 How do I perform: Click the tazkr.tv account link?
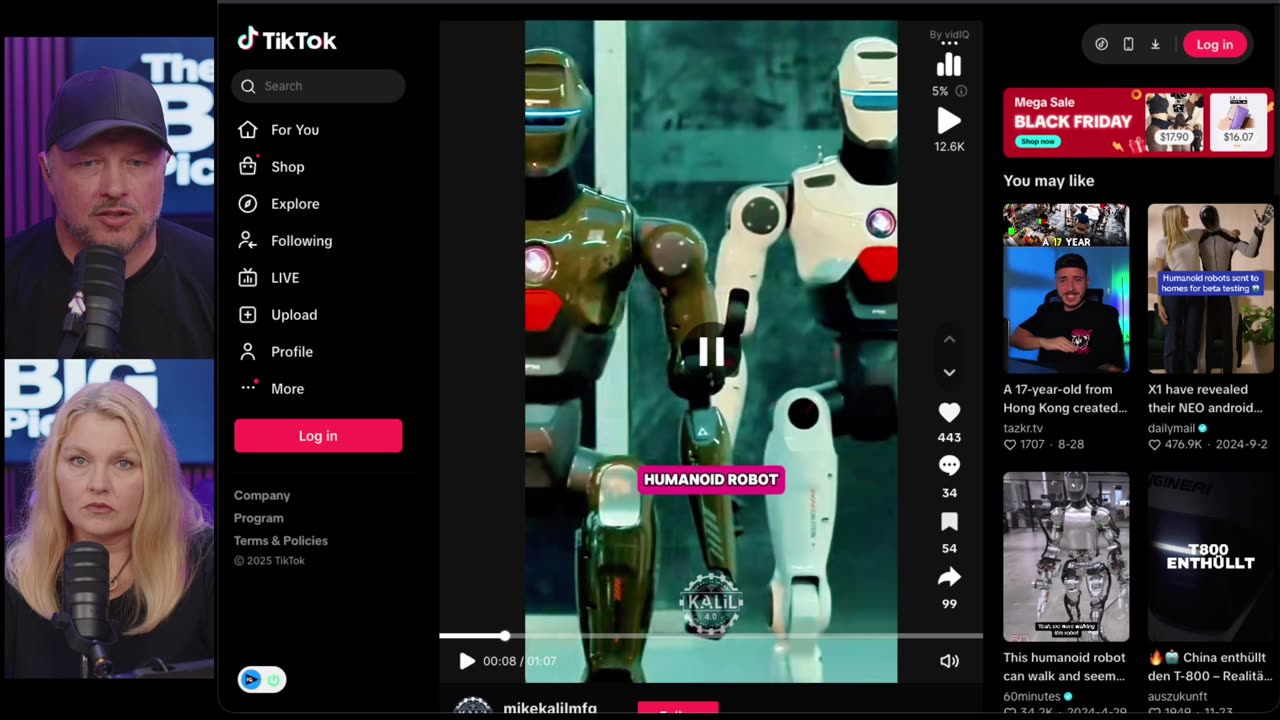(1023, 428)
